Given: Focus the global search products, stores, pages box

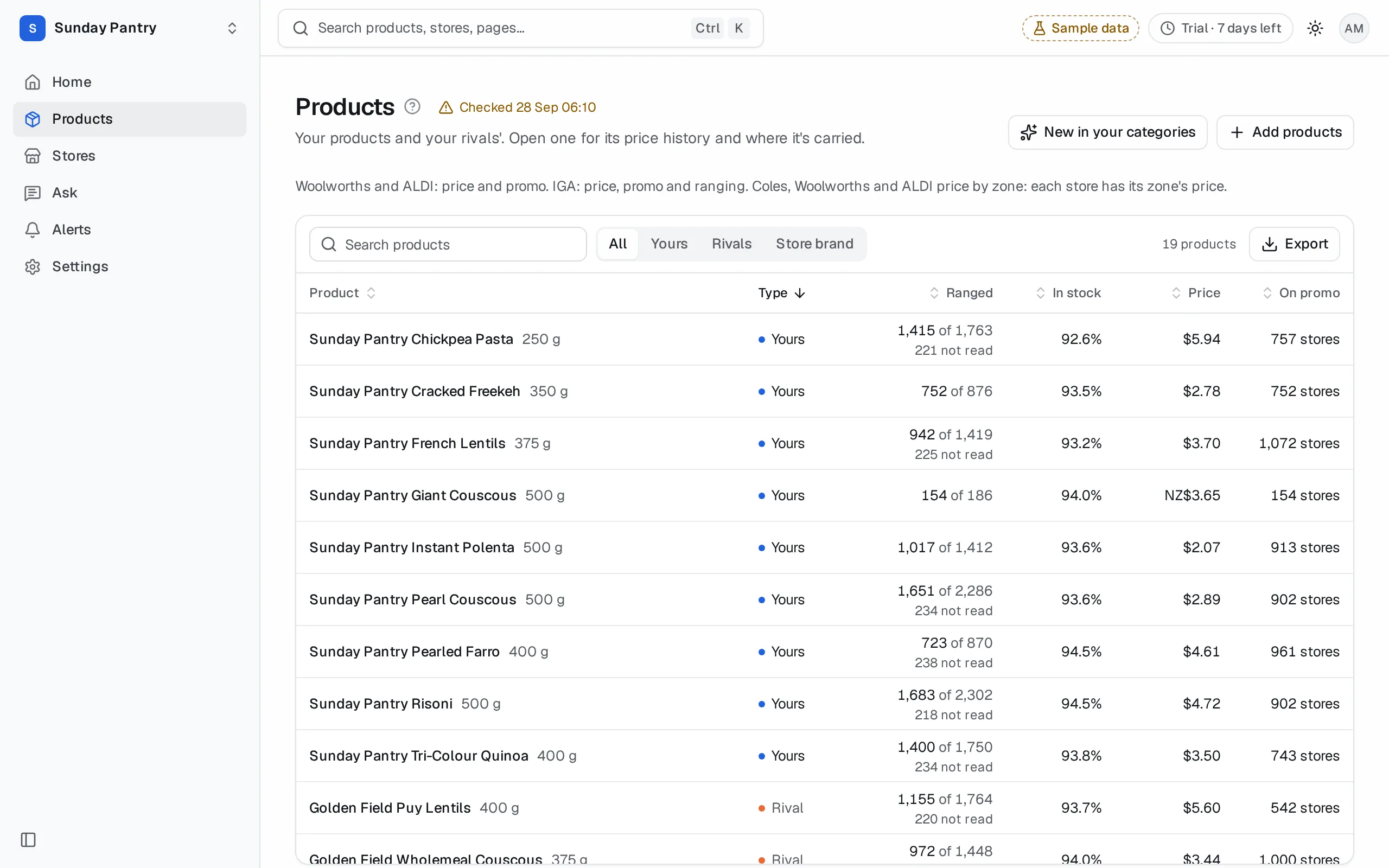Looking at the screenshot, I should pyautogui.click(x=520, y=28).
